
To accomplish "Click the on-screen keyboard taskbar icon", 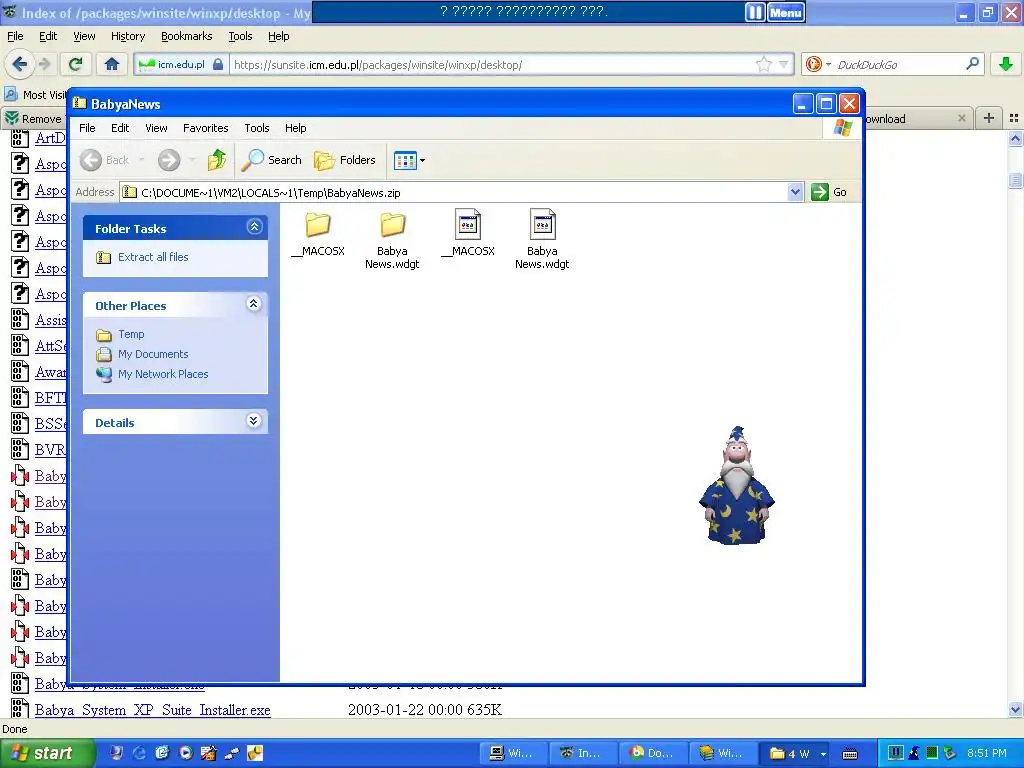I will tap(850, 754).
